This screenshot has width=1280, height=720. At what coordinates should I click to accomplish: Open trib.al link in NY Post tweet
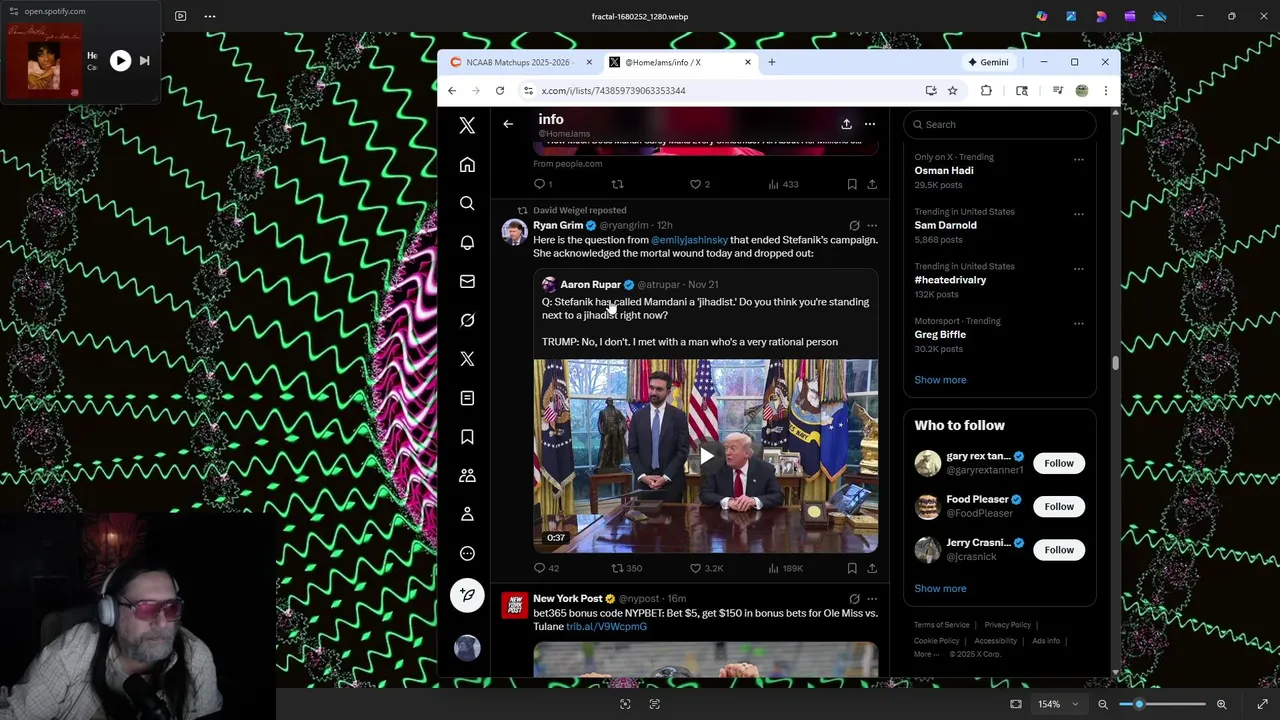click(606, 627)
